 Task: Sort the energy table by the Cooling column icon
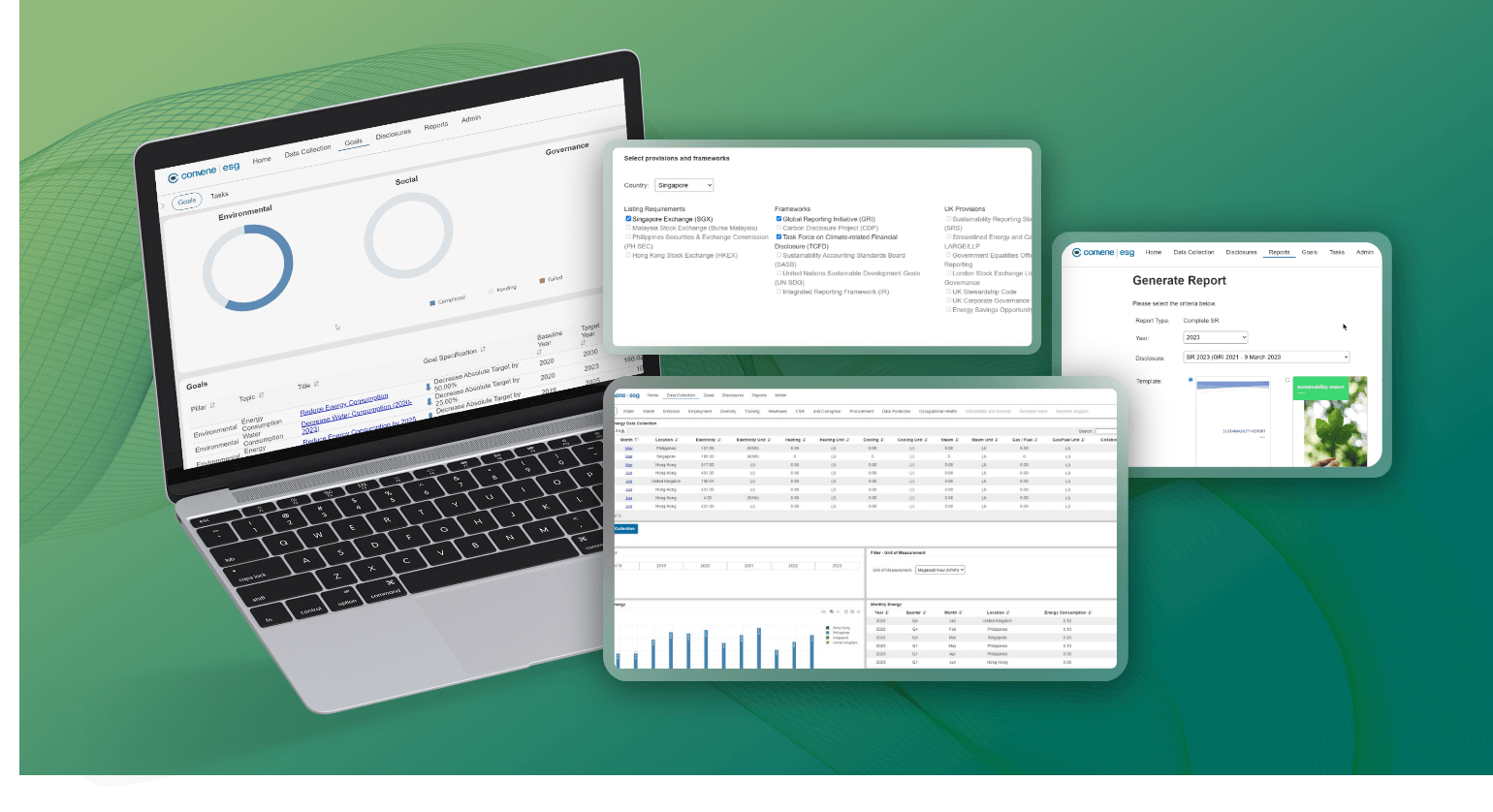tap(882, 440)
